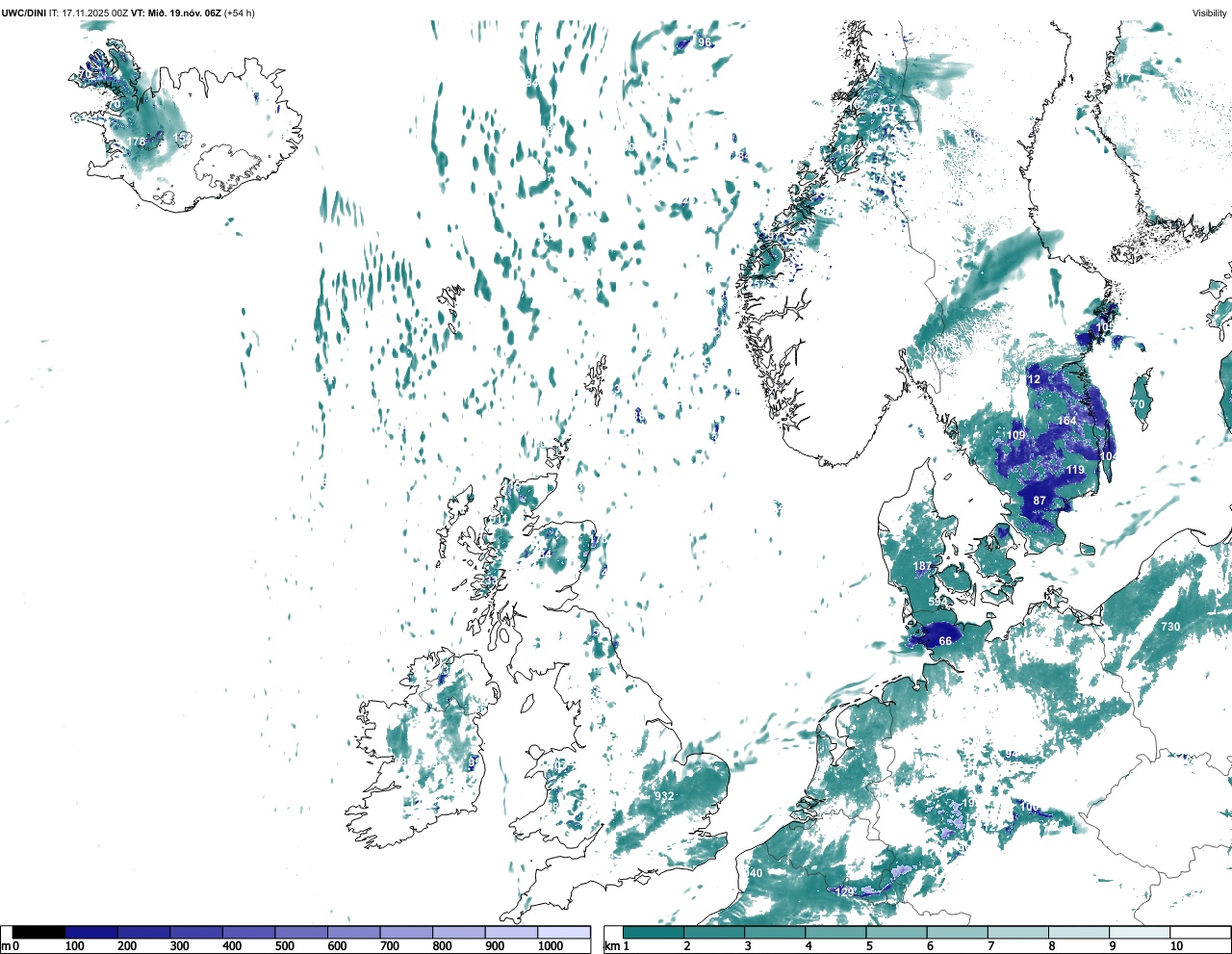This screenshot has height=954, width=1232.
Task: Click the "UWC/DINI" model label
Action: (23, 13)
